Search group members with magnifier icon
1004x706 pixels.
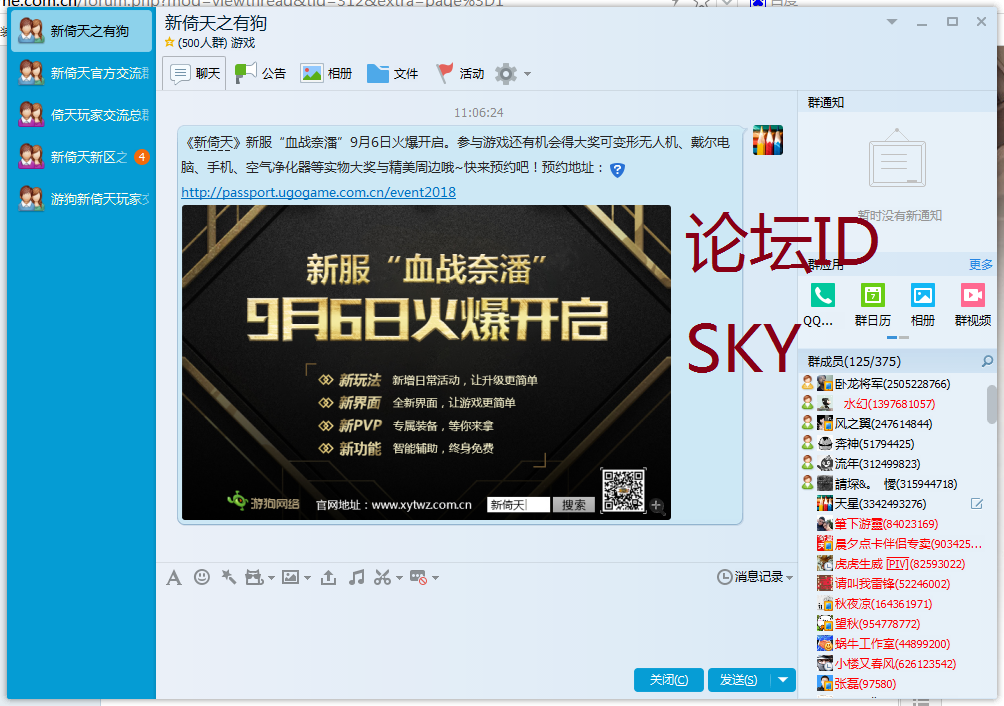point(987,361)
